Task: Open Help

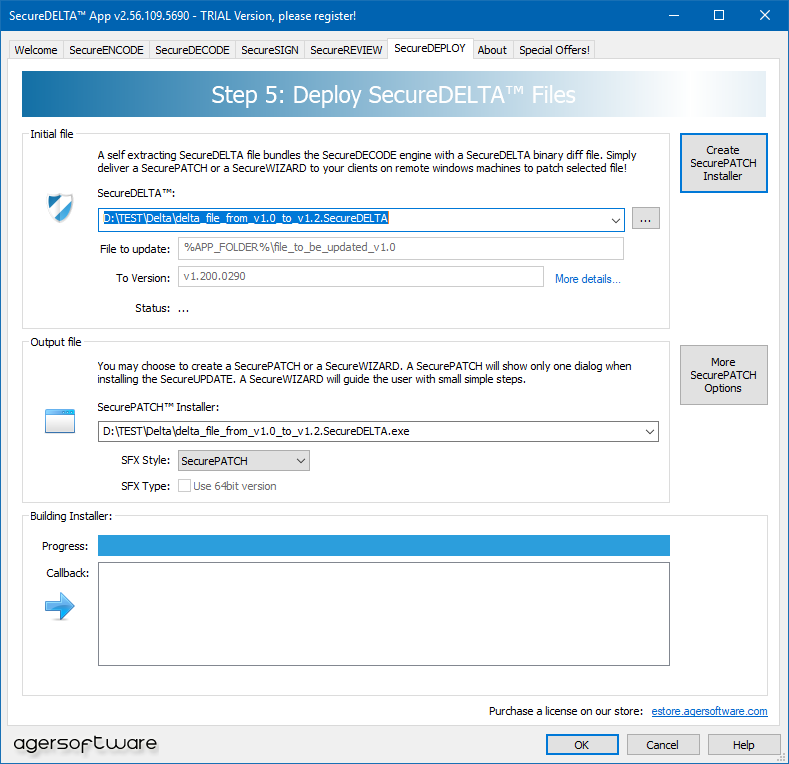Action: pos(744,744)
